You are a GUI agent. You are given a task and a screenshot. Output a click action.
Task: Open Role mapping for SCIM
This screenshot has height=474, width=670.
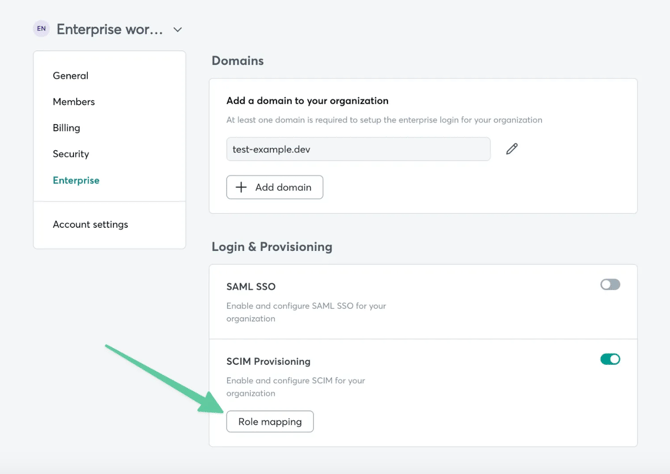[x=270, y=422]
